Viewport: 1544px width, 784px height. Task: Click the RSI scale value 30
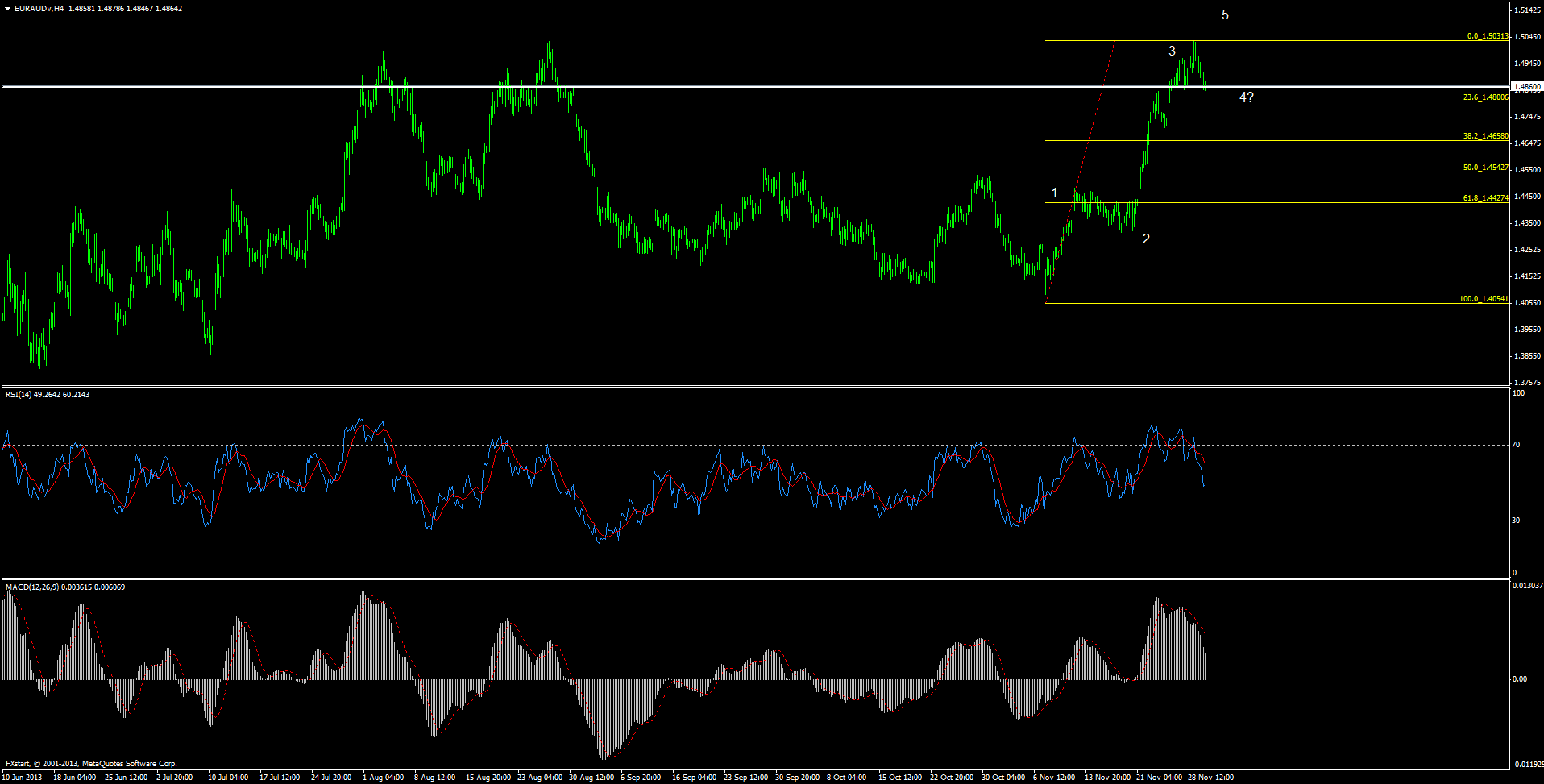(x=1517, y=521)
